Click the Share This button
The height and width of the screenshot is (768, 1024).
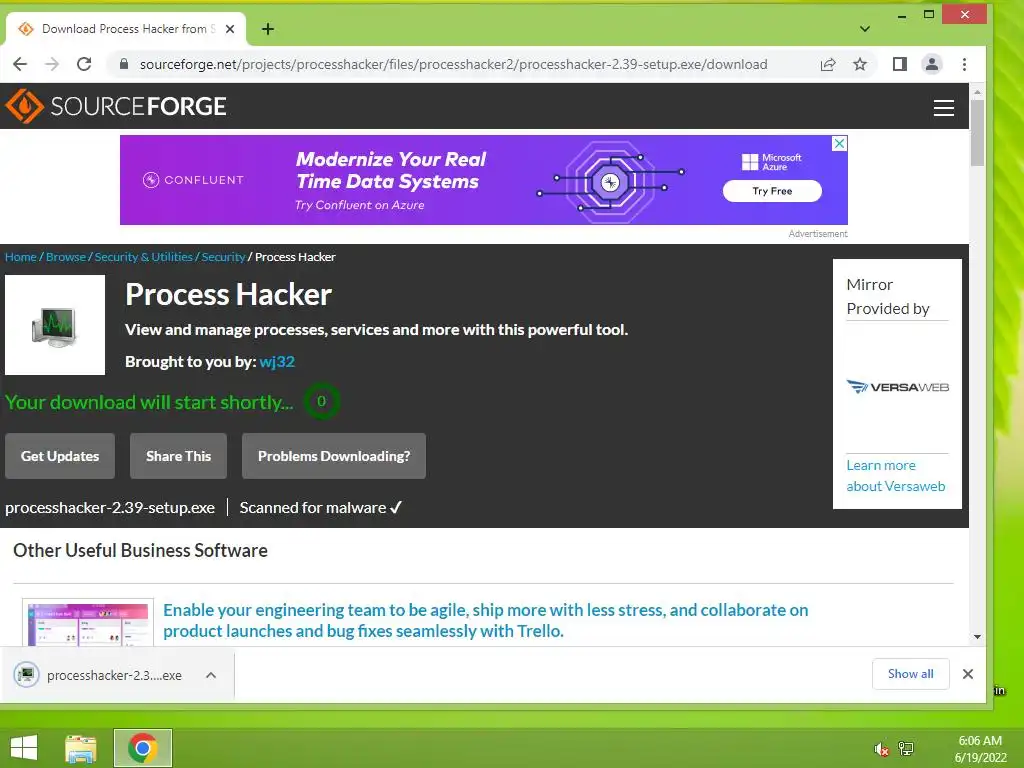point(178,456)
